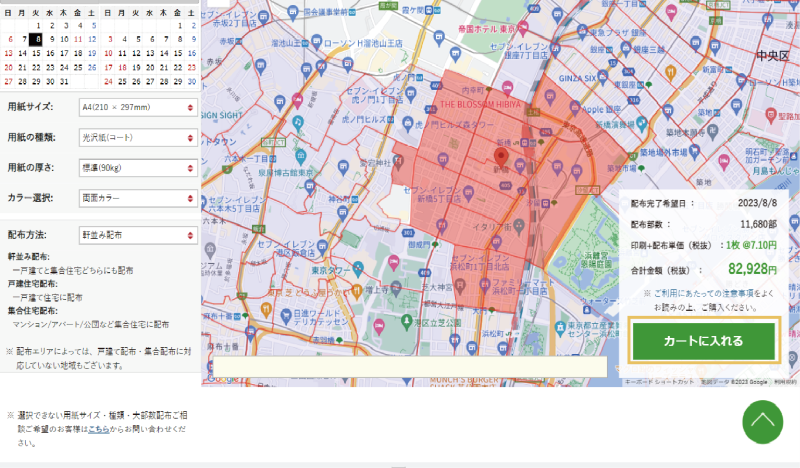Pick date 22 in the left calendar

(36, 67)
